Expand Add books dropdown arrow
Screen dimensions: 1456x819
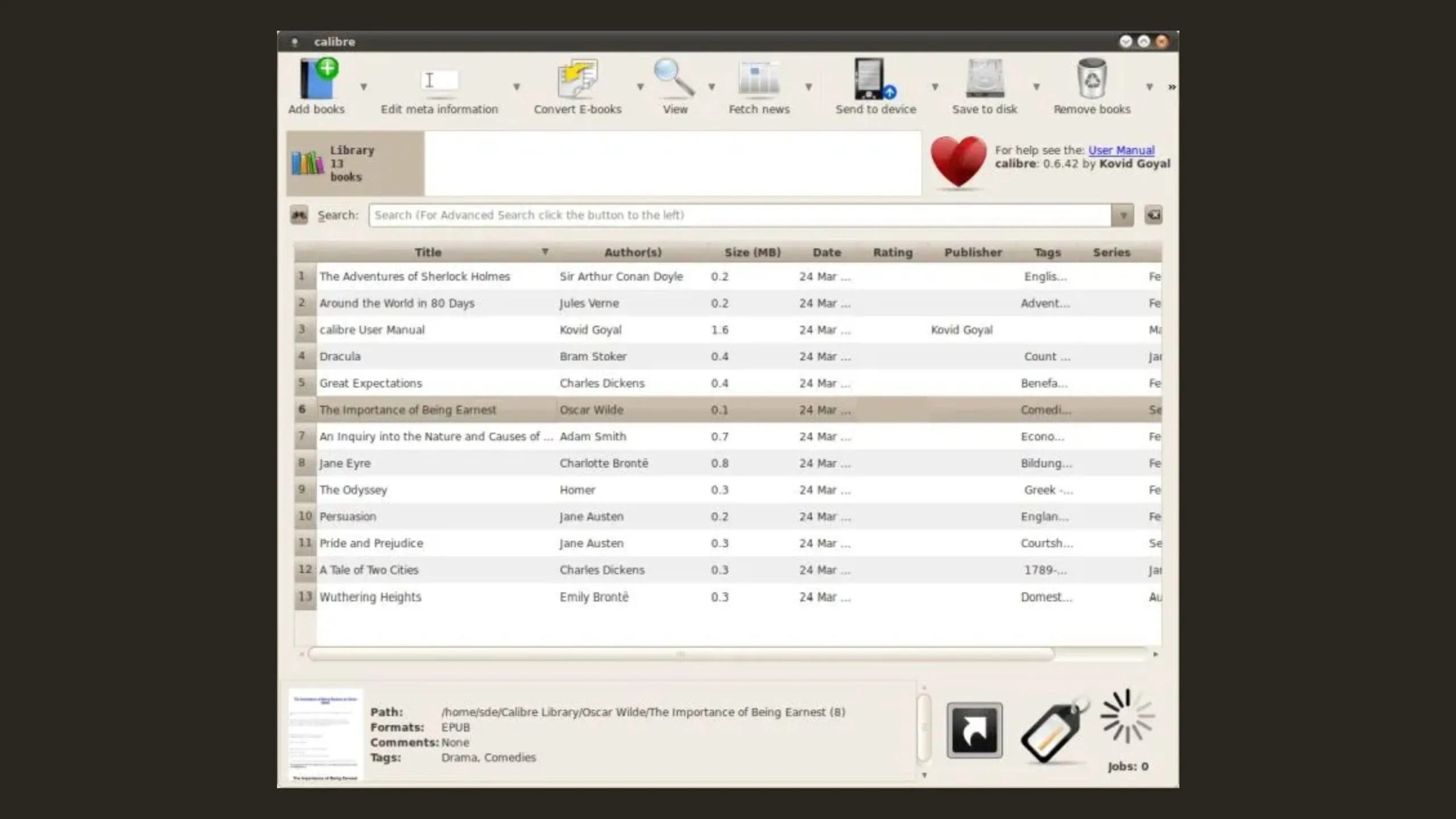[x=363, y=87]
